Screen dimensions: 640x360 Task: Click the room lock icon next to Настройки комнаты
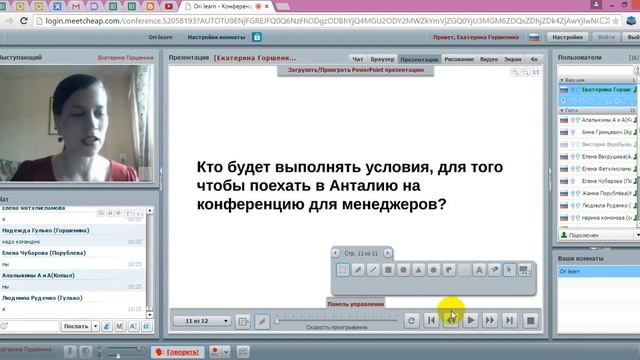[x=257, y=37]
